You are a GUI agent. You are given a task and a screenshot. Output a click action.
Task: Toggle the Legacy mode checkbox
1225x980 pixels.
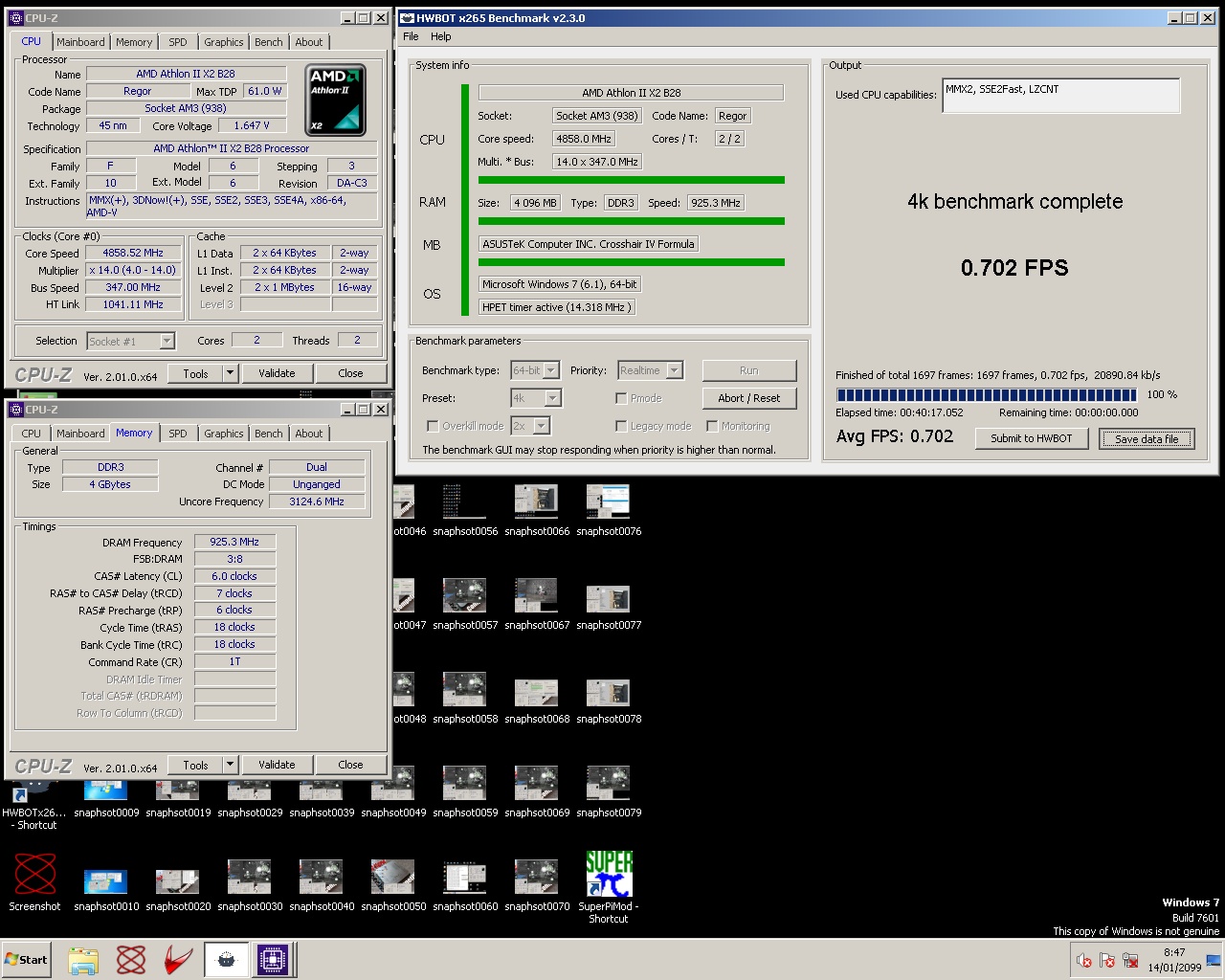click(x=621, y=426)
